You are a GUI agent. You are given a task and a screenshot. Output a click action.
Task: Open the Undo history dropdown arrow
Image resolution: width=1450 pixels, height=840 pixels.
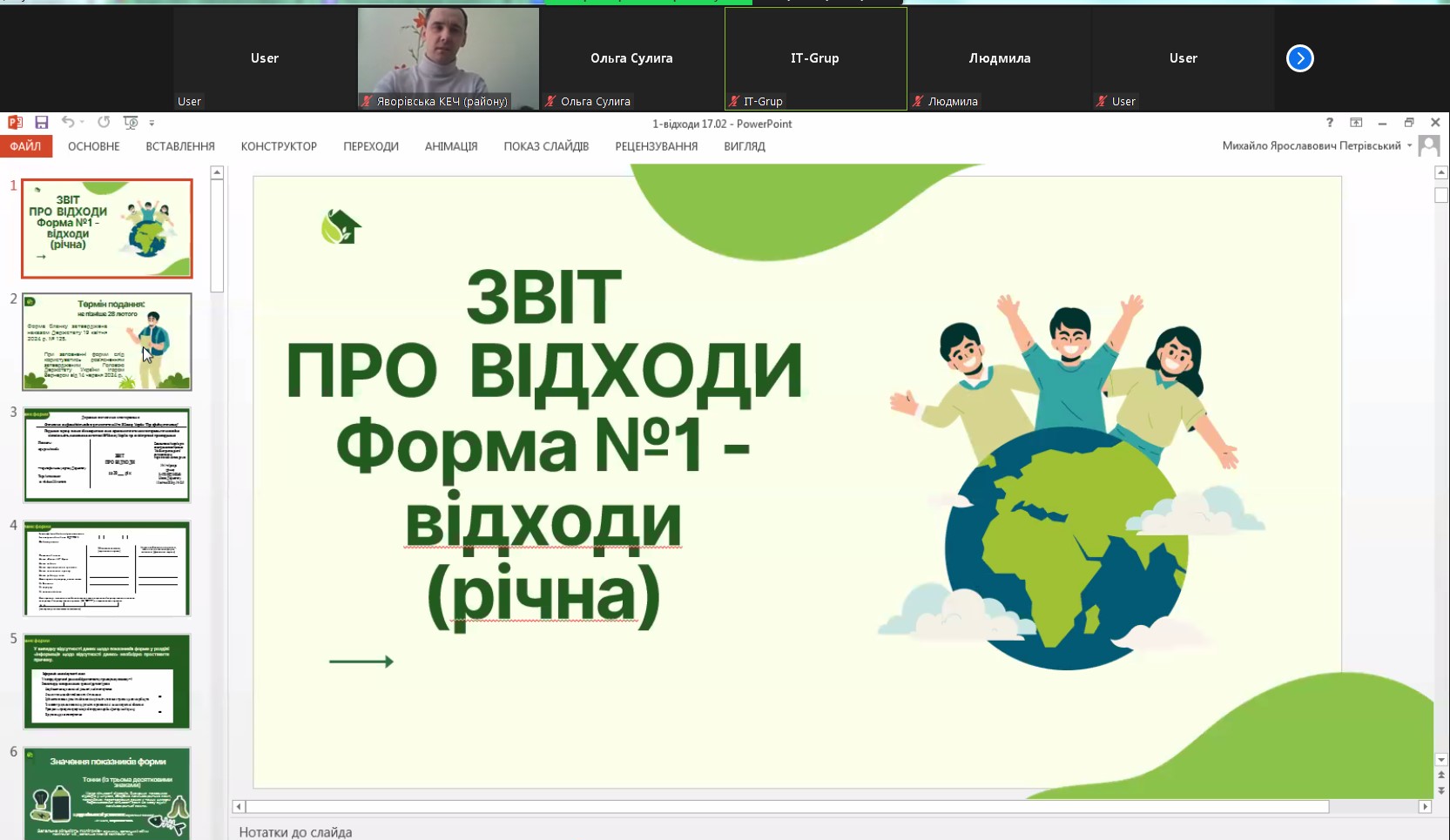click(82, 123)
